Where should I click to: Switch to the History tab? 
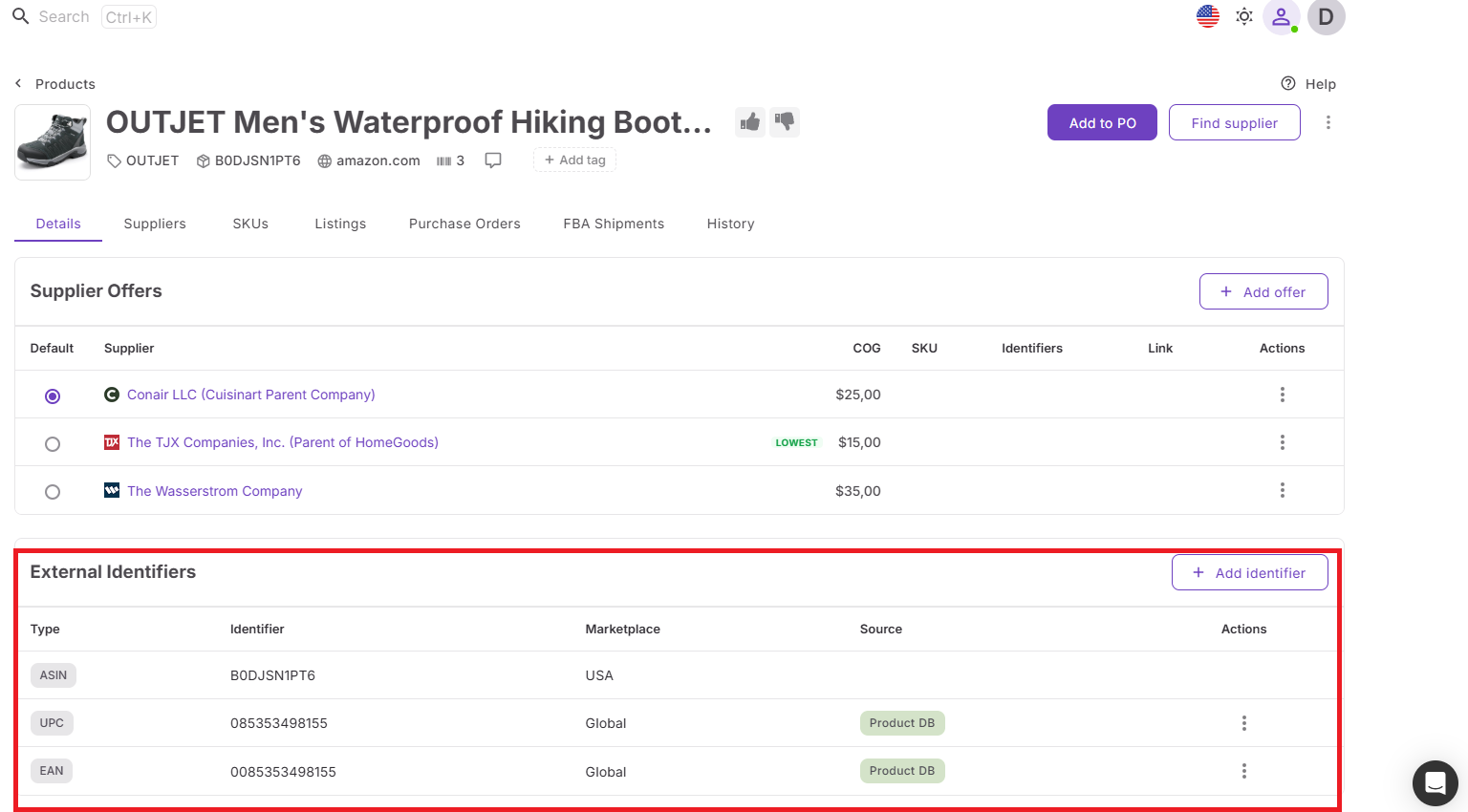pos(731,224)
